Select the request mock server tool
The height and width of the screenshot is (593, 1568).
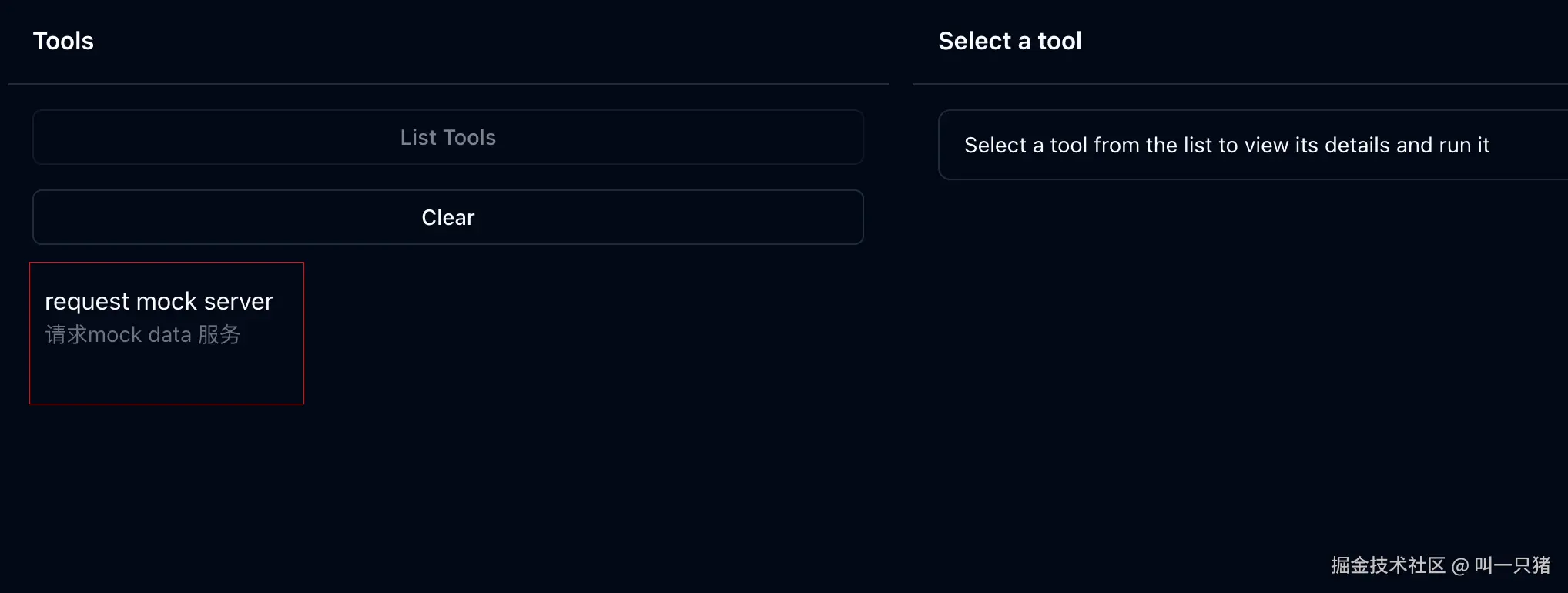tap(166, 332)
